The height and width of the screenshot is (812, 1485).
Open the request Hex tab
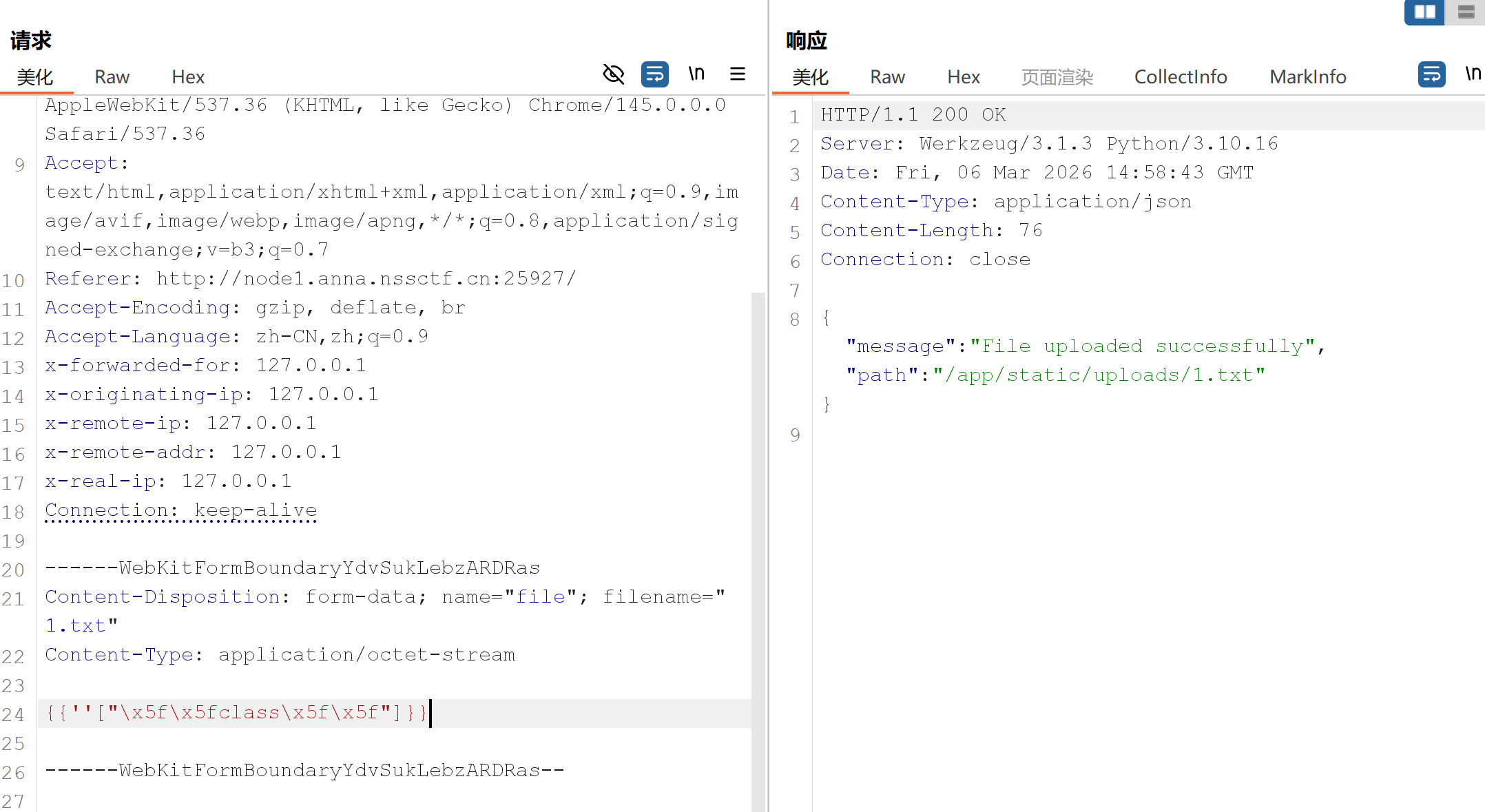pos(188,76)
